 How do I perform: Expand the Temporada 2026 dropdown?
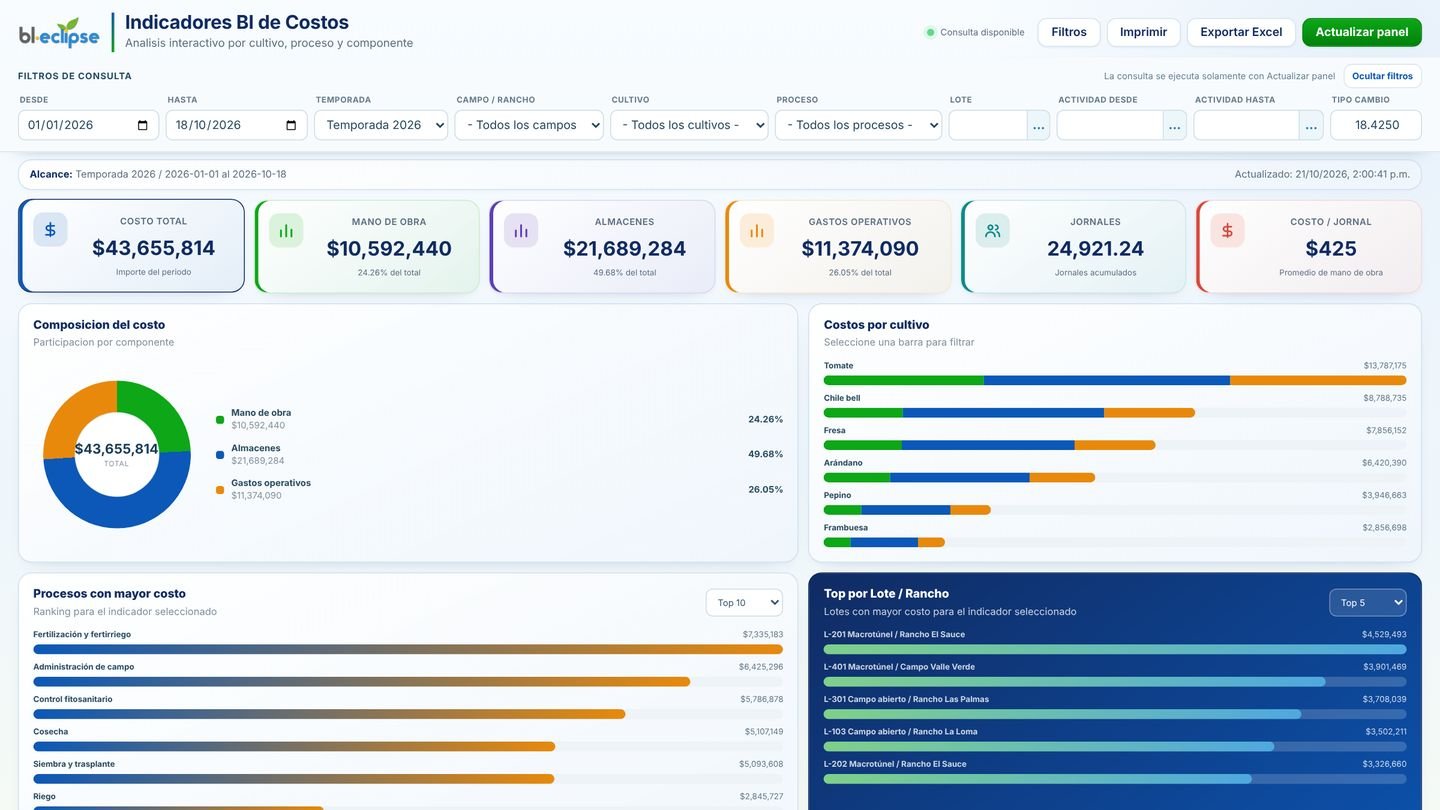click(381, 125)
